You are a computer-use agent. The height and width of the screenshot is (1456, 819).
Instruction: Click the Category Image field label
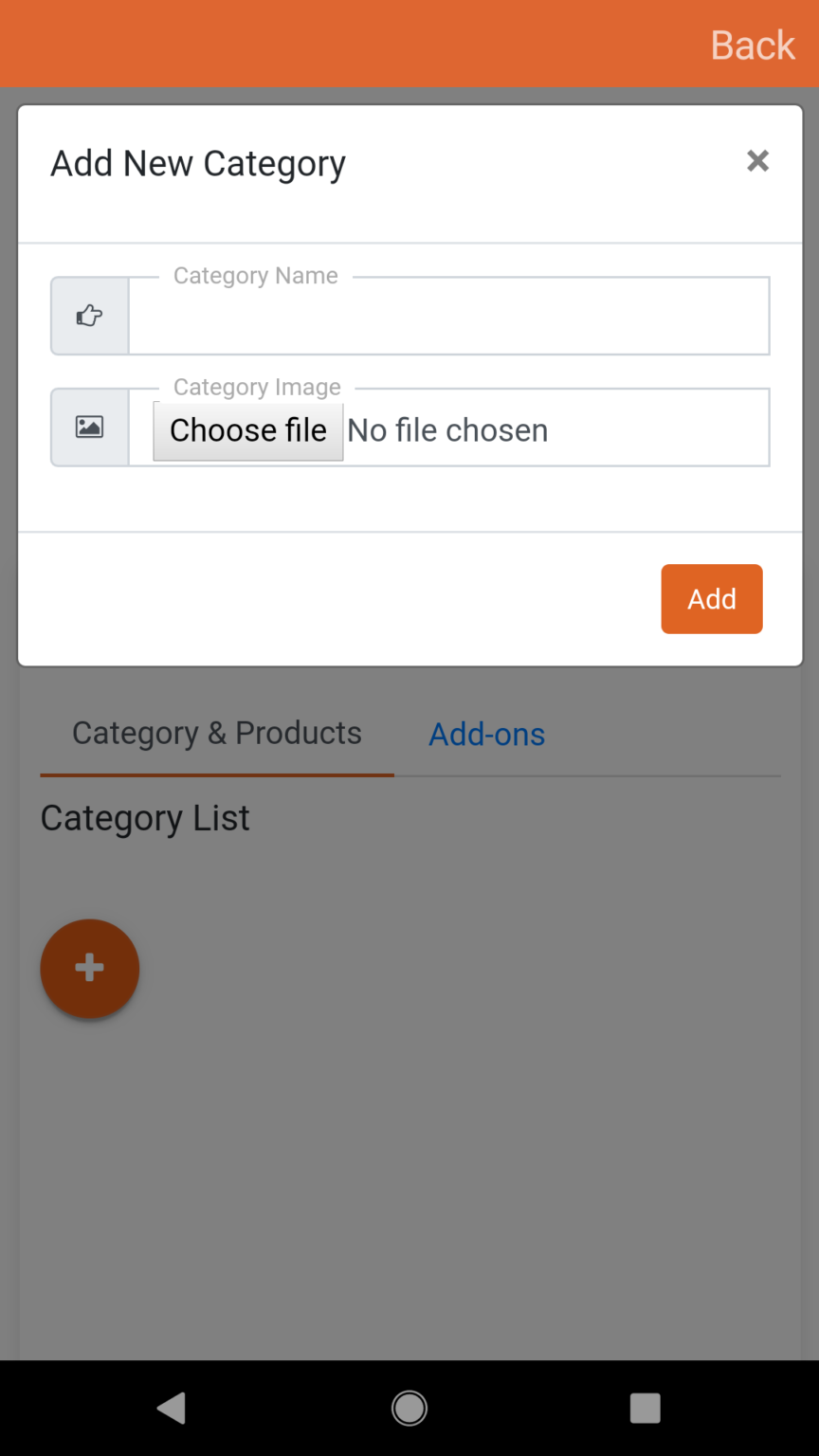pyautogui.click(x=257, y=387)
